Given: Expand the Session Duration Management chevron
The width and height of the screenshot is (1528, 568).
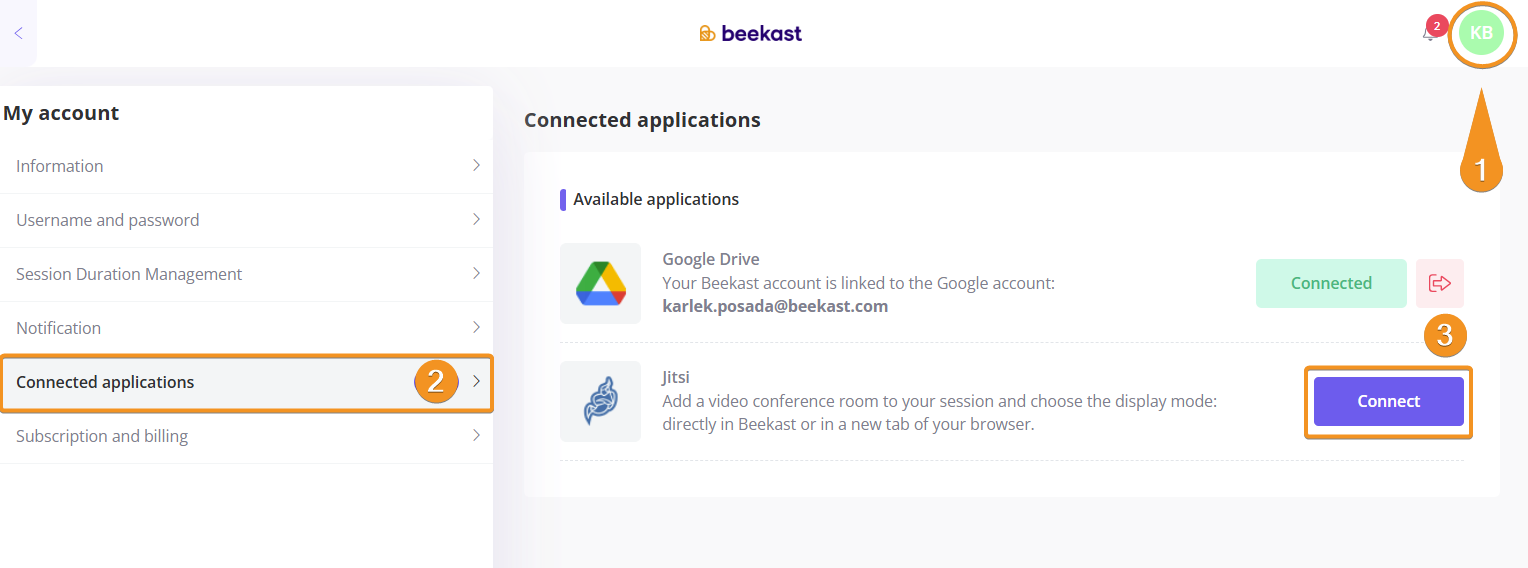Looking at the screenshot, I should (x=476, y=274).
